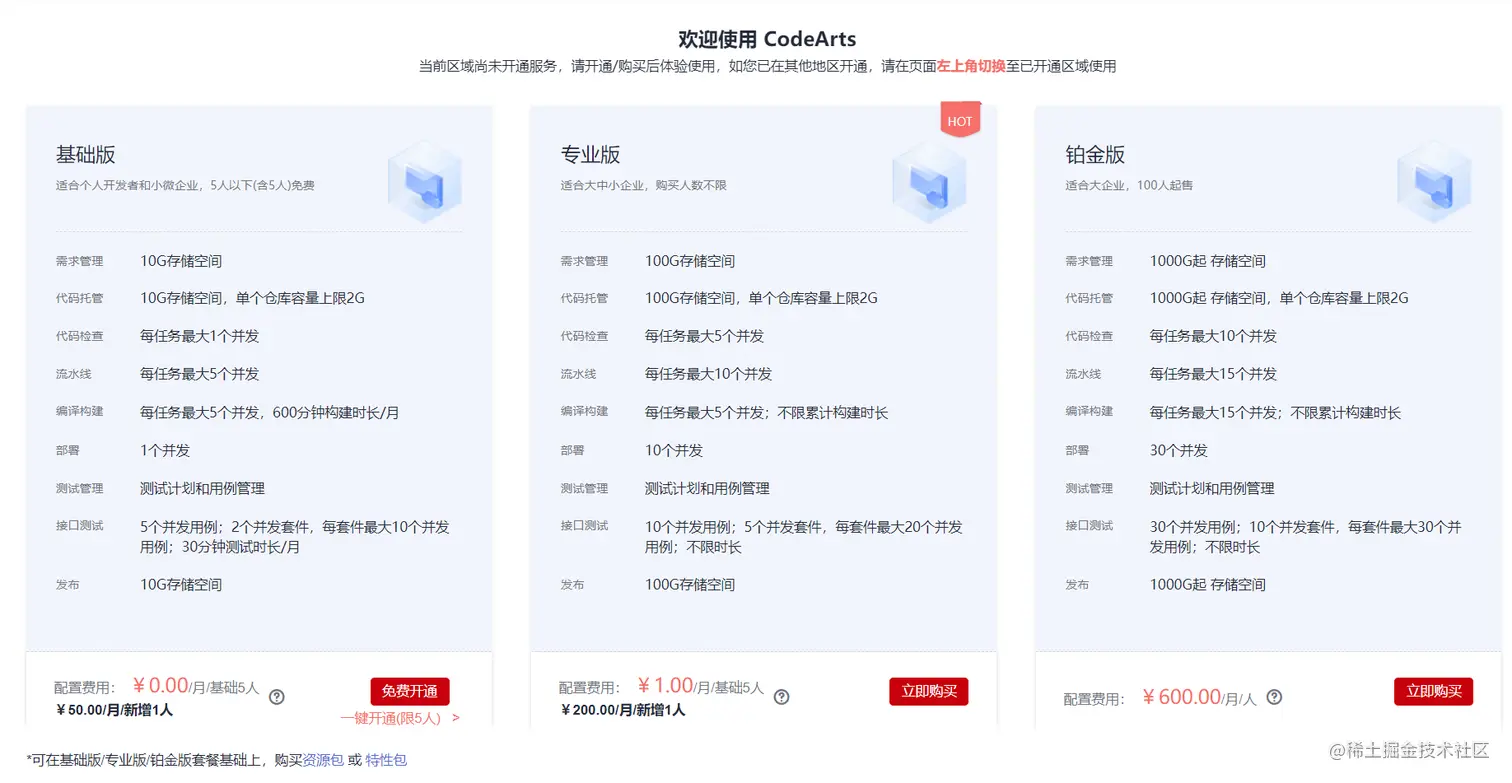1512x783 pixels.
Task: Click the HOT badge on 专业版
Action: click(960, 120)
